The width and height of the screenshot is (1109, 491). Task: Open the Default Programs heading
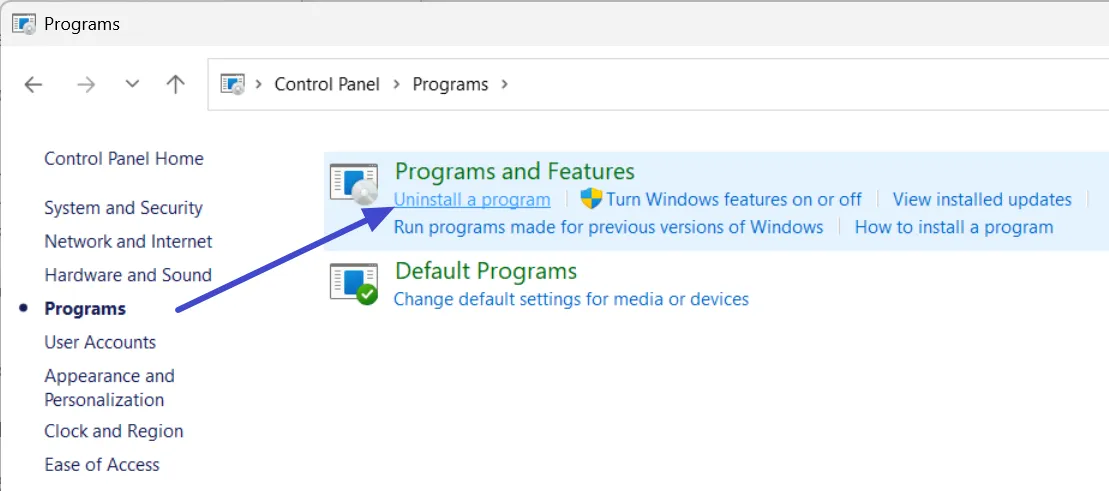[486, 271]
